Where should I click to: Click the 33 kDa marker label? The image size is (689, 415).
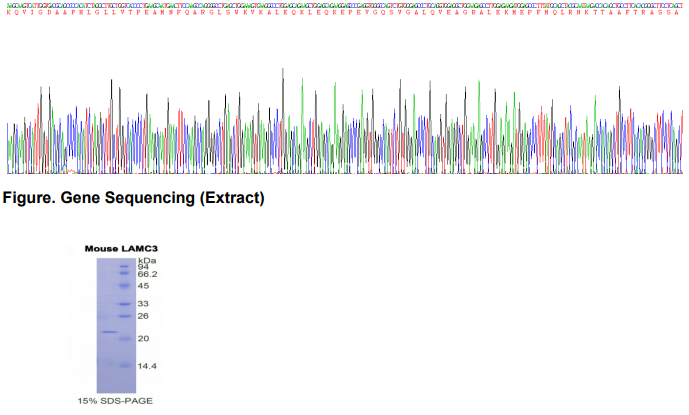[x=143, y=304]
